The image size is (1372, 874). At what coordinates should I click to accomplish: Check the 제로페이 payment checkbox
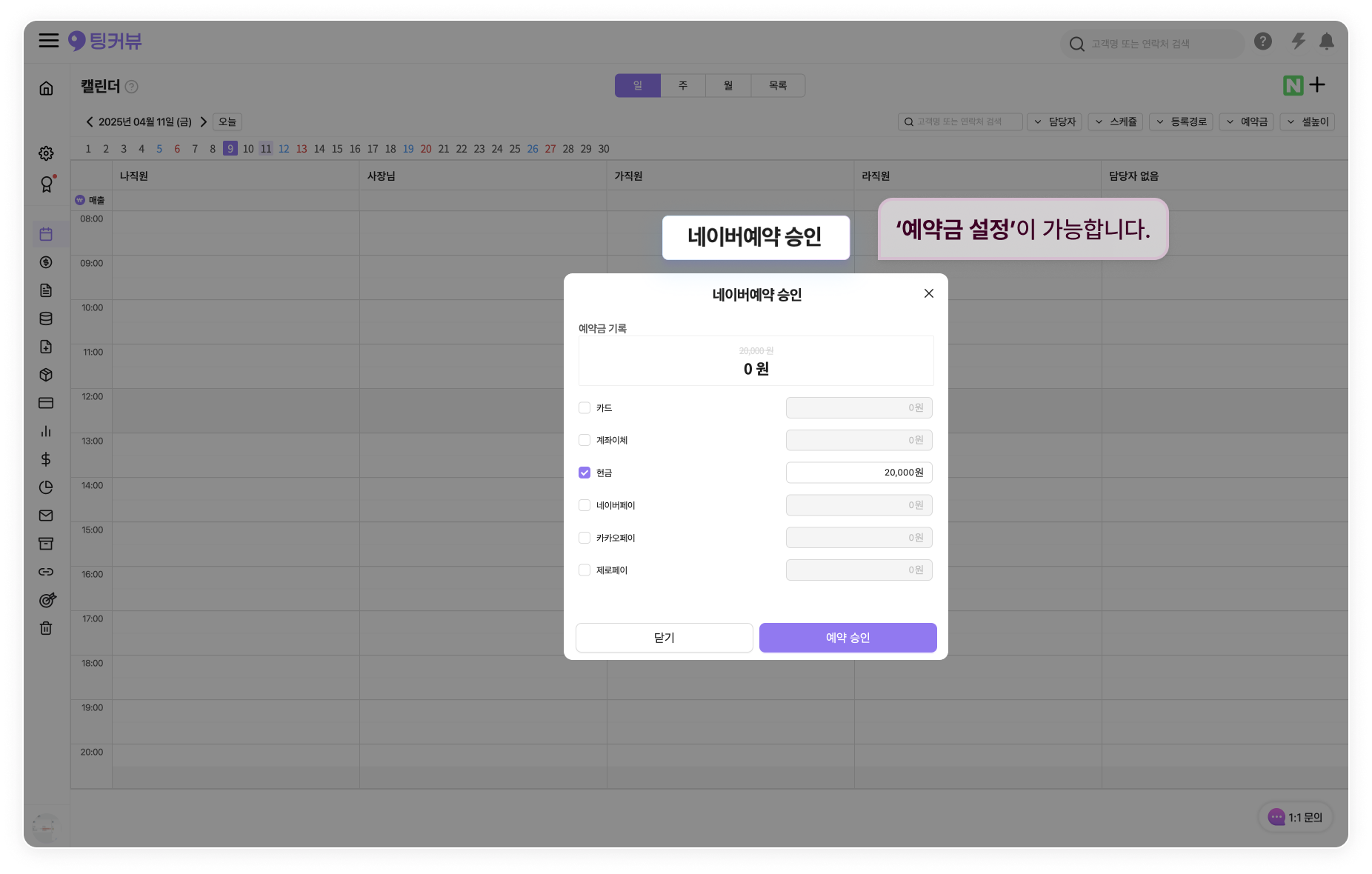pos(585,570)
